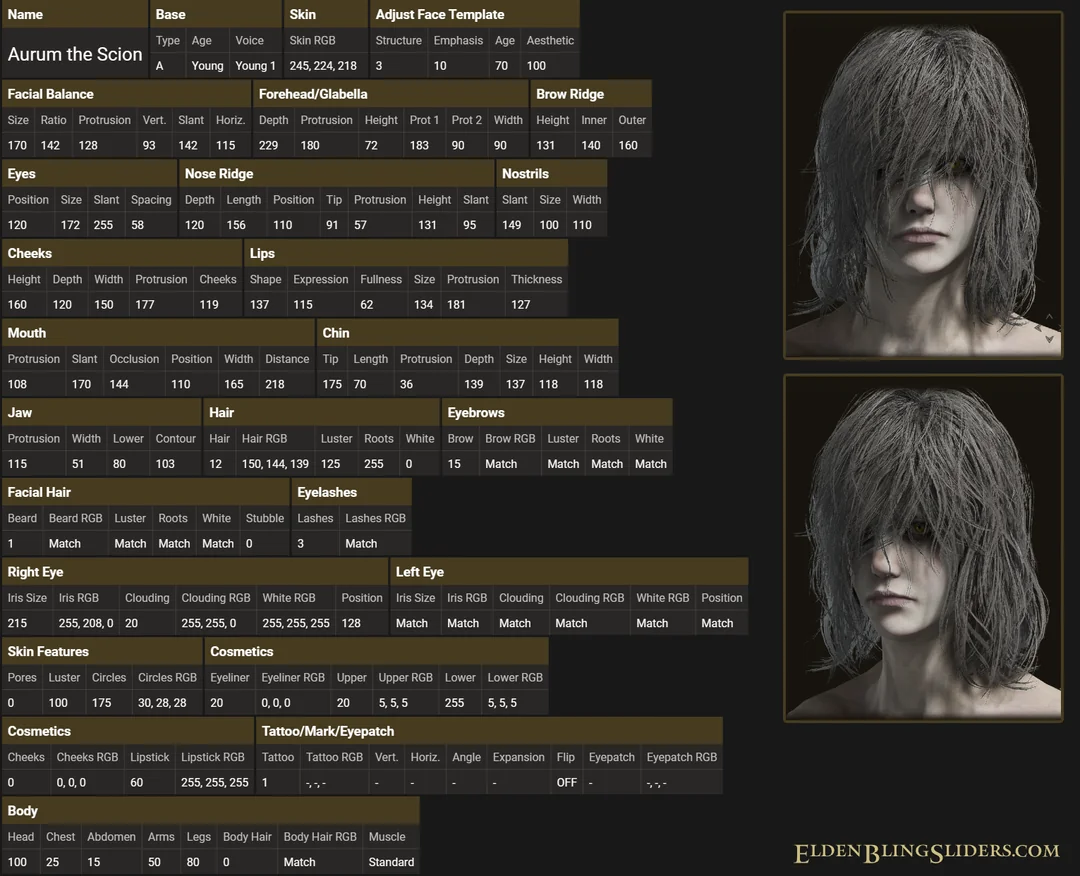Click the Brow Ridge Outer value '160'
This screenshot has width=1080, height=876.
(627, 145)
